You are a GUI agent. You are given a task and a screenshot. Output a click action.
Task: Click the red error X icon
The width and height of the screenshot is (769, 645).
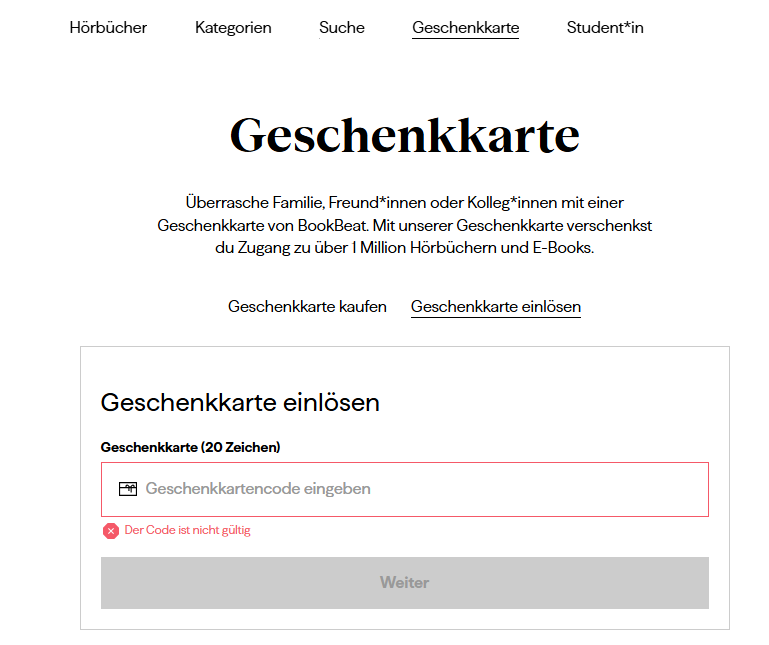[x=111, y=531]
